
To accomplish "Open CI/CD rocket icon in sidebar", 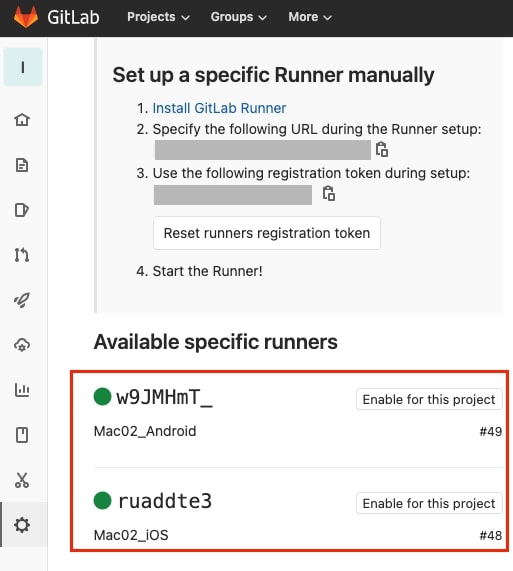I will (x=22, y=300).
